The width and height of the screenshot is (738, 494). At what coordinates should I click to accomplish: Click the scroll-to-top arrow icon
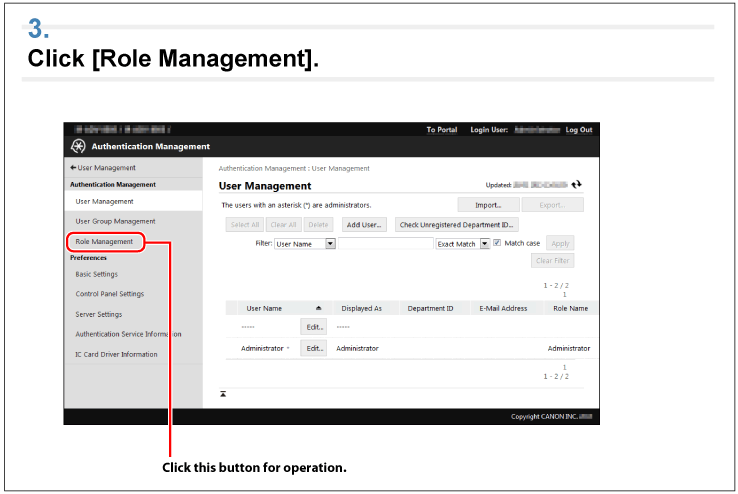tap(223, 394)
